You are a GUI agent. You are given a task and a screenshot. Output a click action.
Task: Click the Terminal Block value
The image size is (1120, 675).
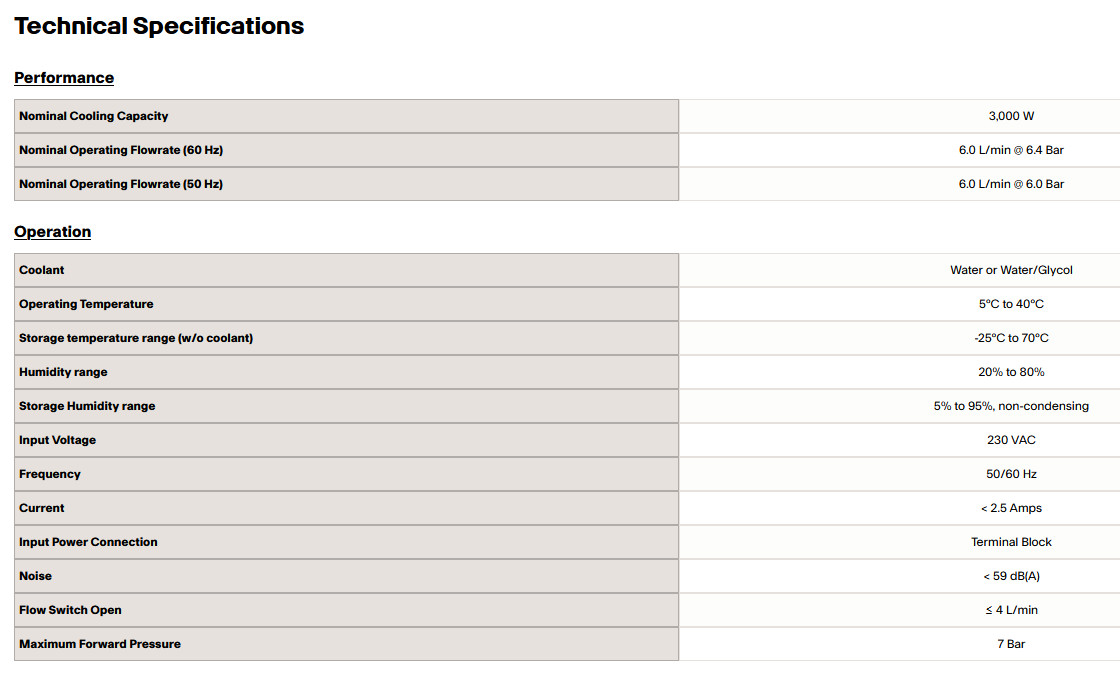click(x=1011, y=542)
